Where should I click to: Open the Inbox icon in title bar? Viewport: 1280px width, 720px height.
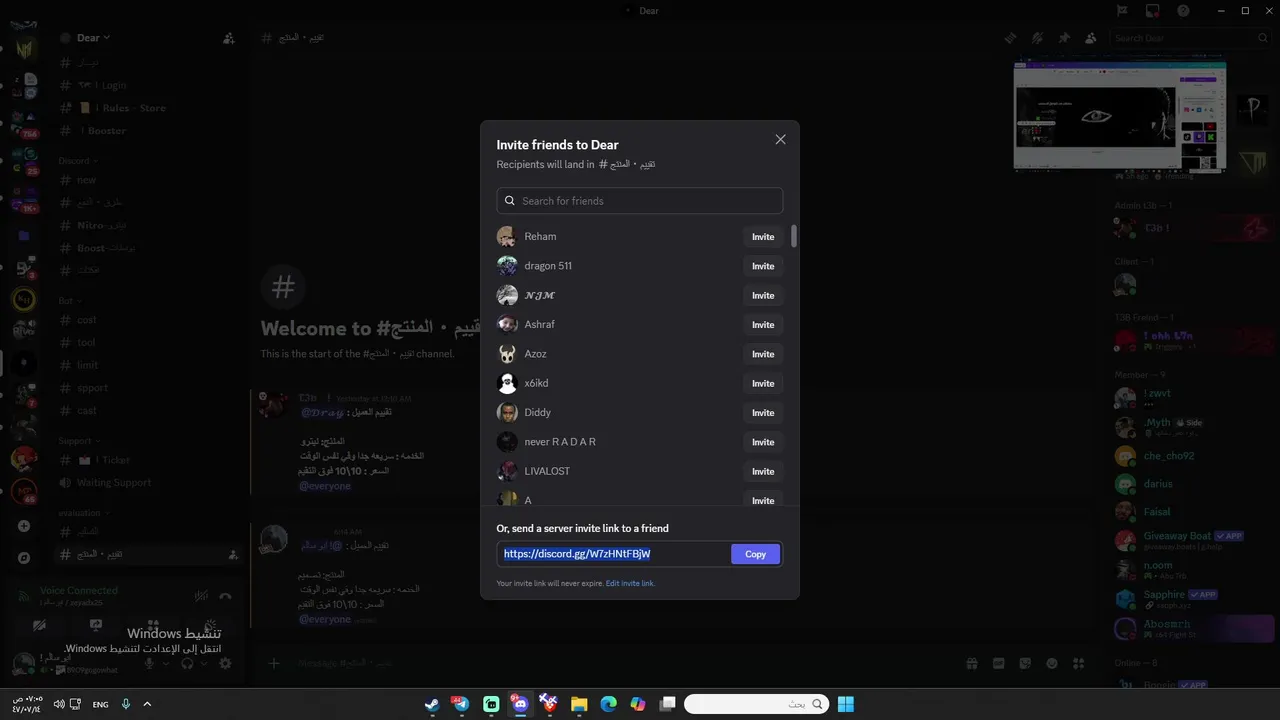pyautogui.click(x=1153, y=11)
